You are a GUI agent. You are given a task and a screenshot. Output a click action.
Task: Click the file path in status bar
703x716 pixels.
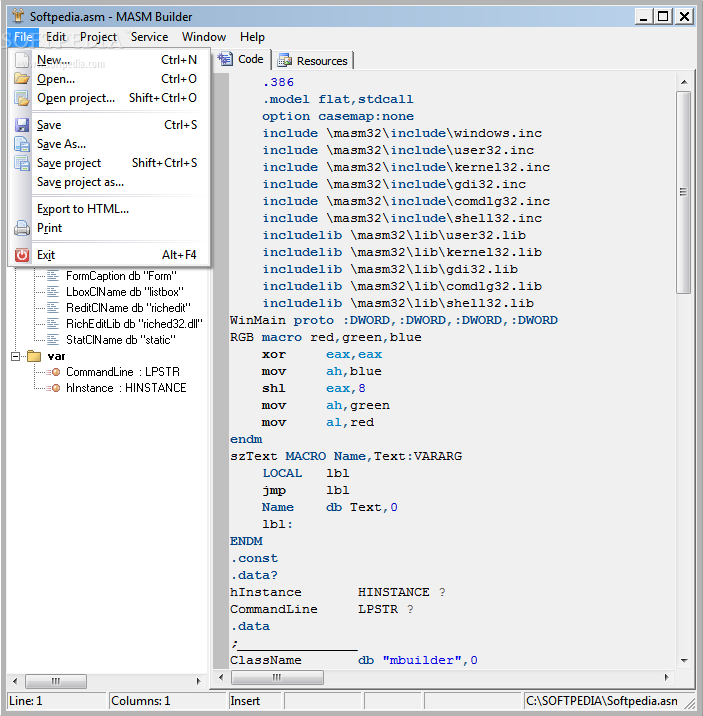pos(601,701)
